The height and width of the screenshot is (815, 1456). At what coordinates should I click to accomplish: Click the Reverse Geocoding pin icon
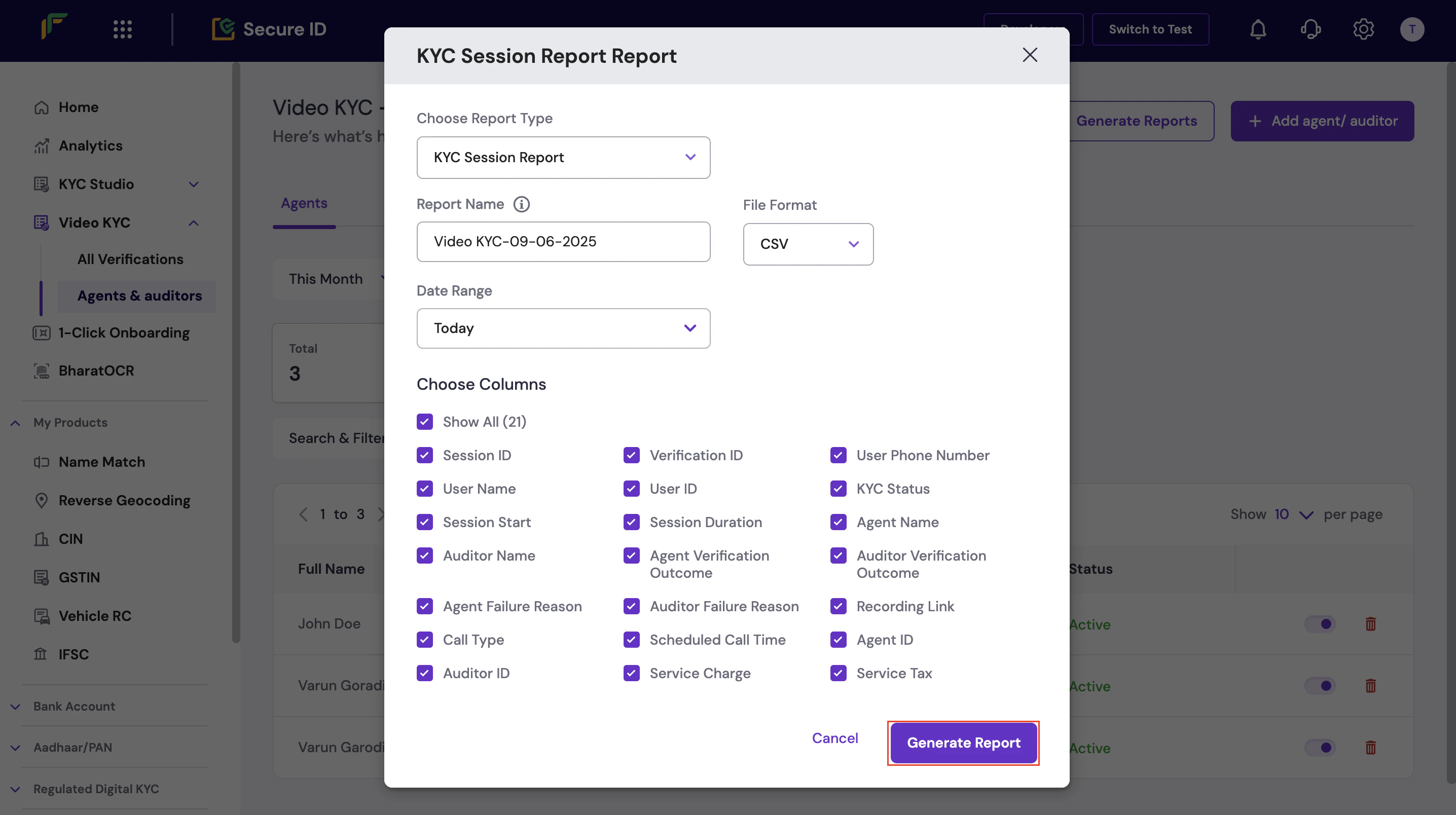click(41, 501)
